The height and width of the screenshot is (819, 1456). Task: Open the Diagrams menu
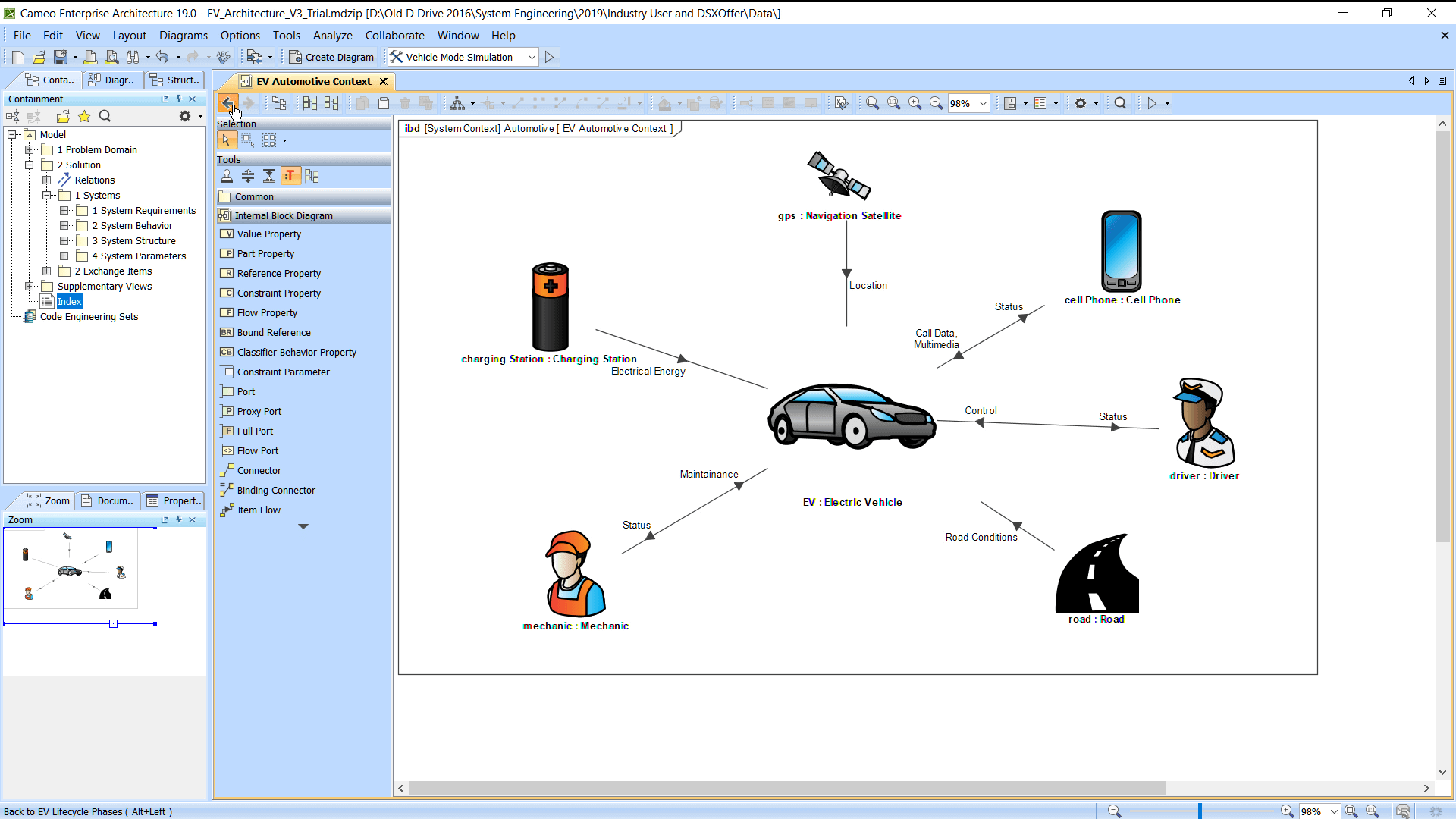pyautogui.click(x=183, y=35)
